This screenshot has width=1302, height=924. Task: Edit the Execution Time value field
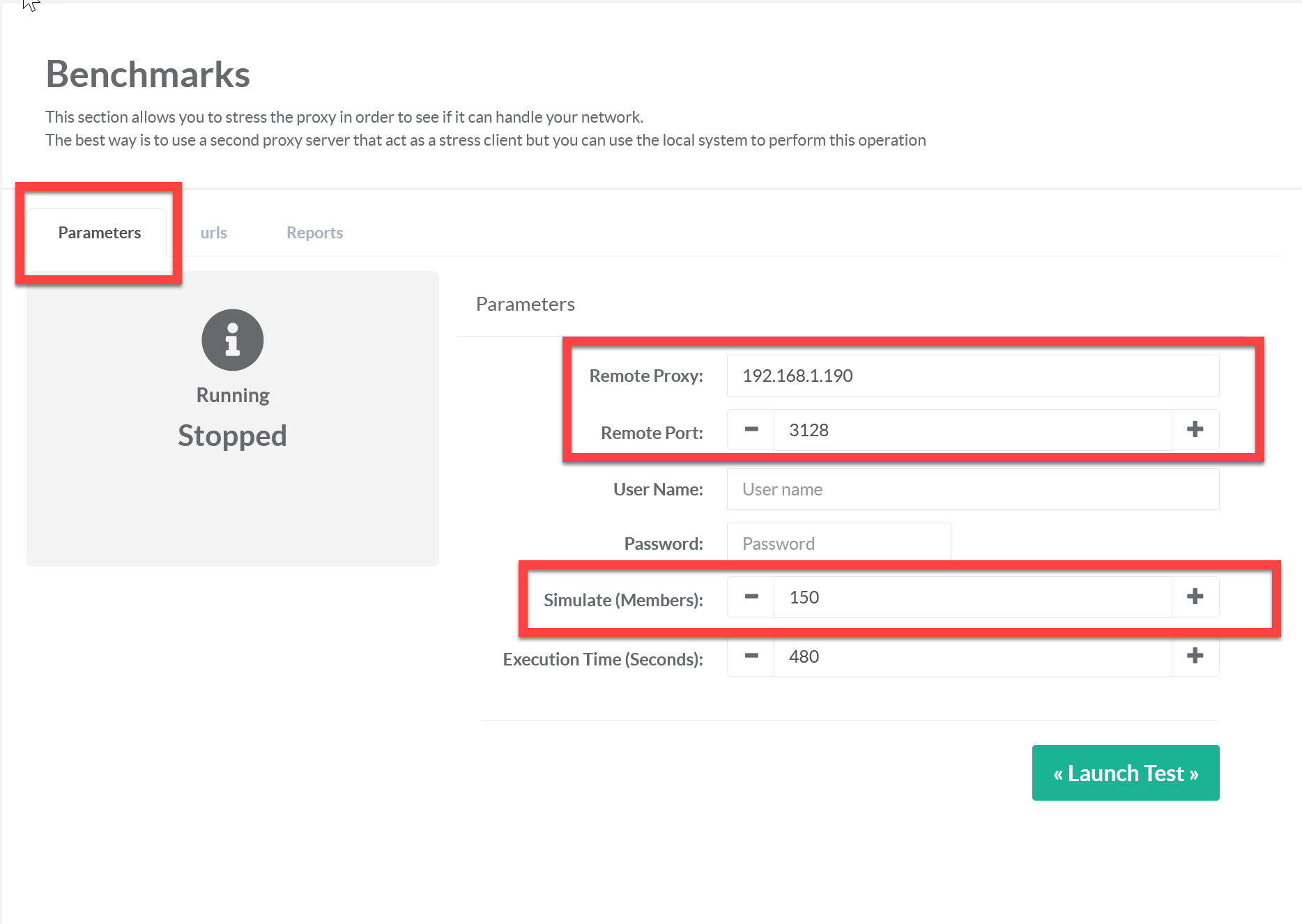tap(972, 656)
